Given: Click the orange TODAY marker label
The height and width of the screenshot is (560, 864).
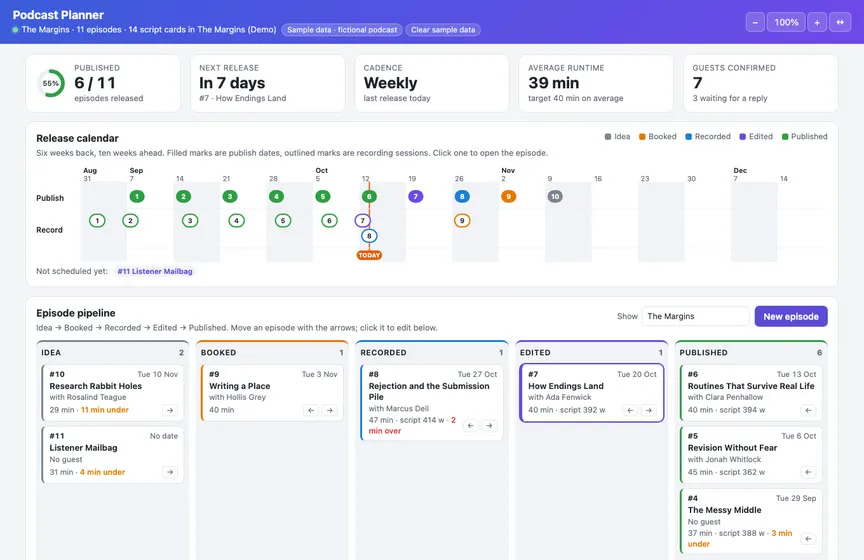Looking at the screenshot, I should tap(369, 255).
